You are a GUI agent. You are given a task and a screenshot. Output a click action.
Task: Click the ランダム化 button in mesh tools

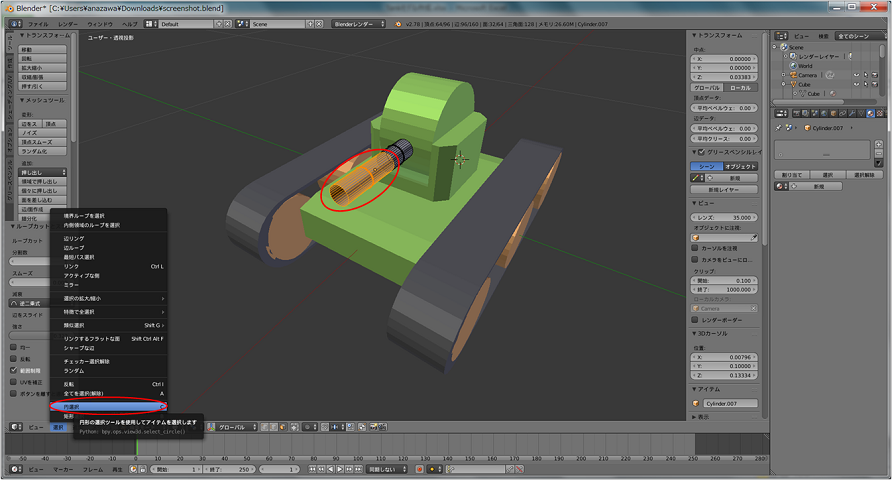point(41,150)
